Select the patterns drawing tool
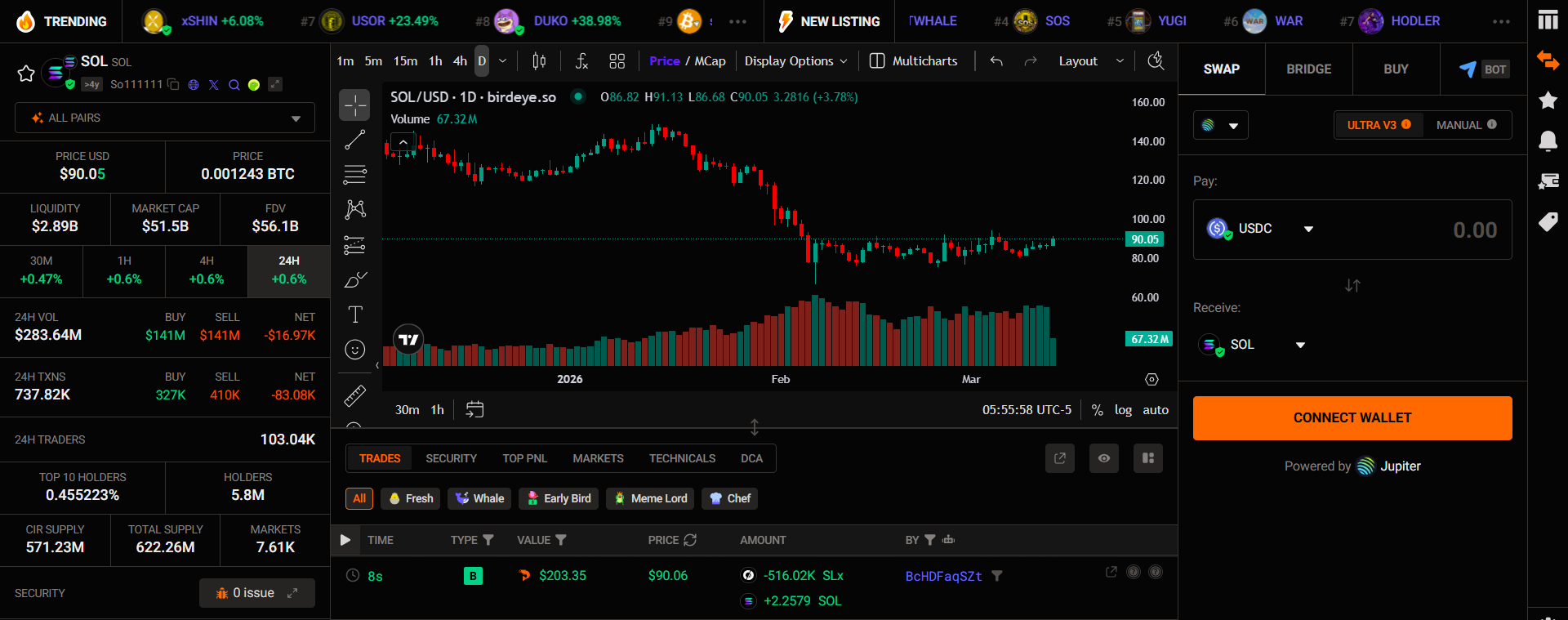This screenshot has height=620, width=1568. [x=354, y=209]
